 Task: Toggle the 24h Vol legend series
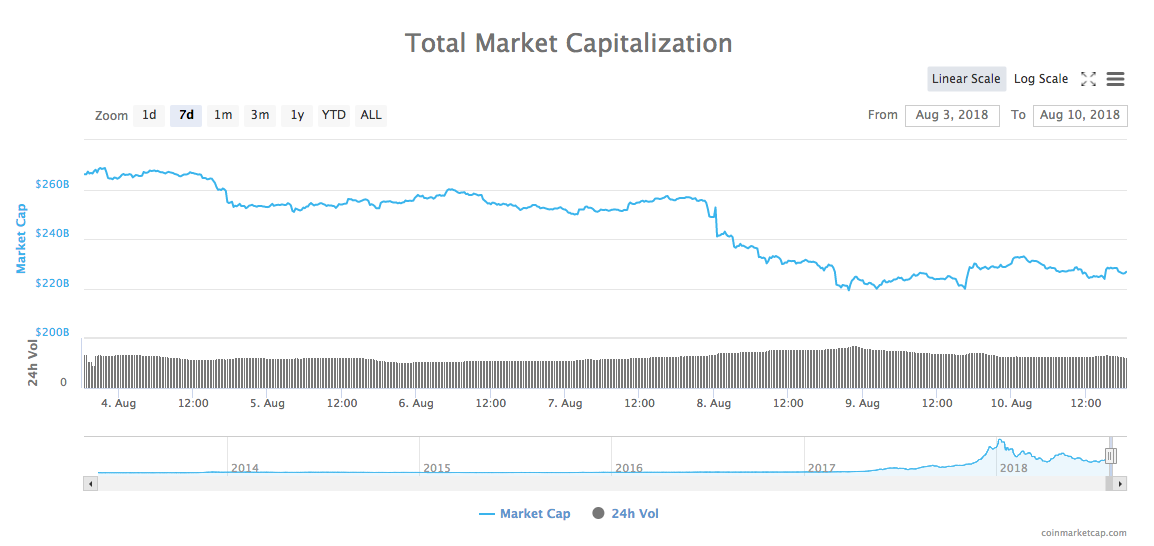click(626, 514)
